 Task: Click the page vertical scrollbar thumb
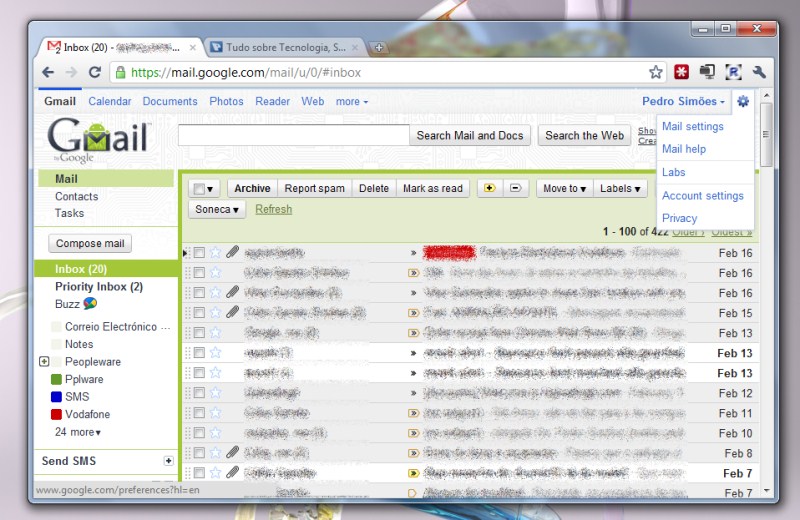pyautogui.click(x=766, y=134)
